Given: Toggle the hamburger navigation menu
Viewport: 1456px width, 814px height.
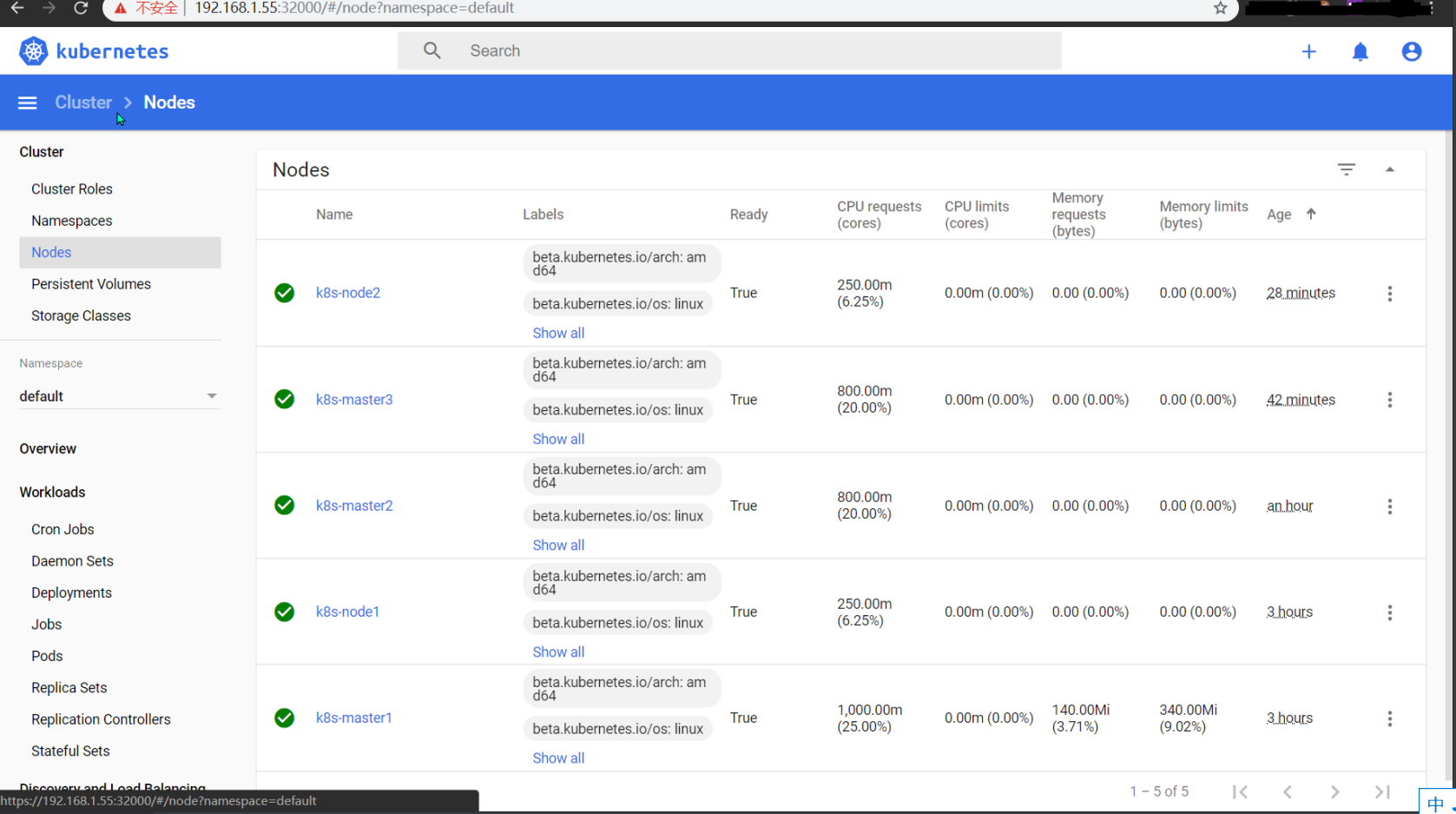Looking at the screenshot, I should pos(28,103).
